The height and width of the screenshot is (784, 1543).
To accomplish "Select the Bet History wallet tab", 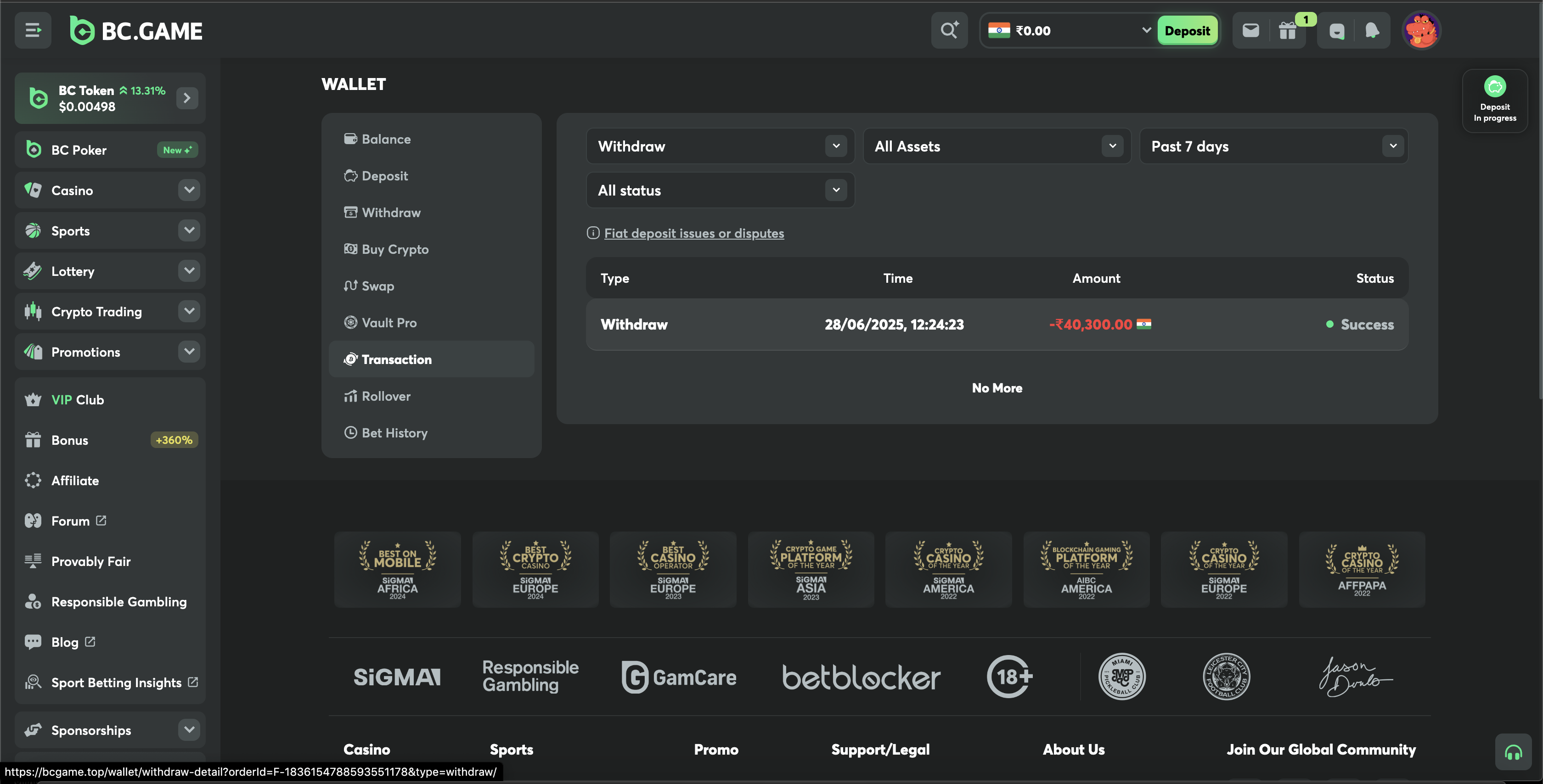I will (431, 433).
